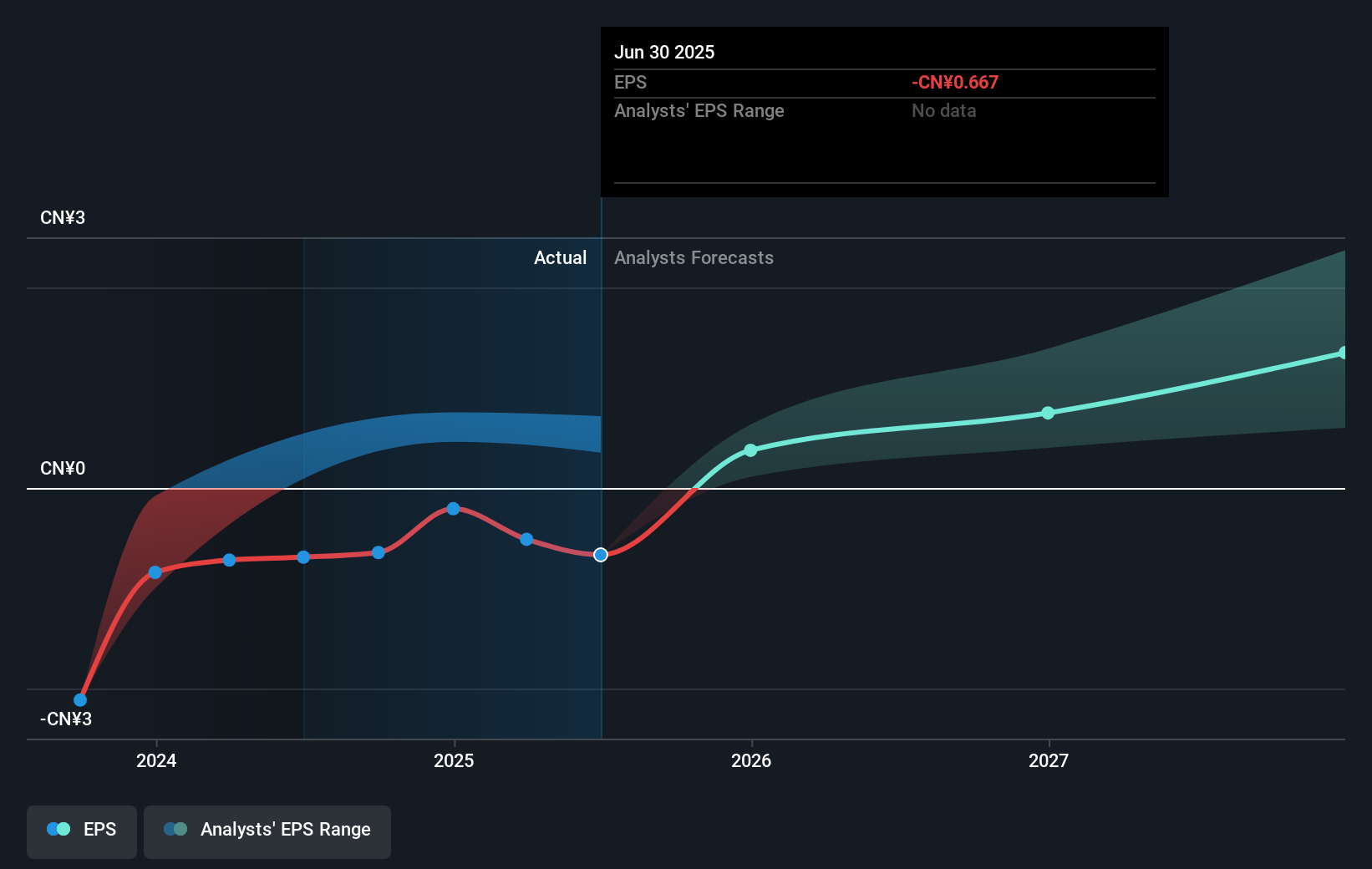Click the EPS data point at 2024
1372x869 pixels.
(x=155, y=572)
